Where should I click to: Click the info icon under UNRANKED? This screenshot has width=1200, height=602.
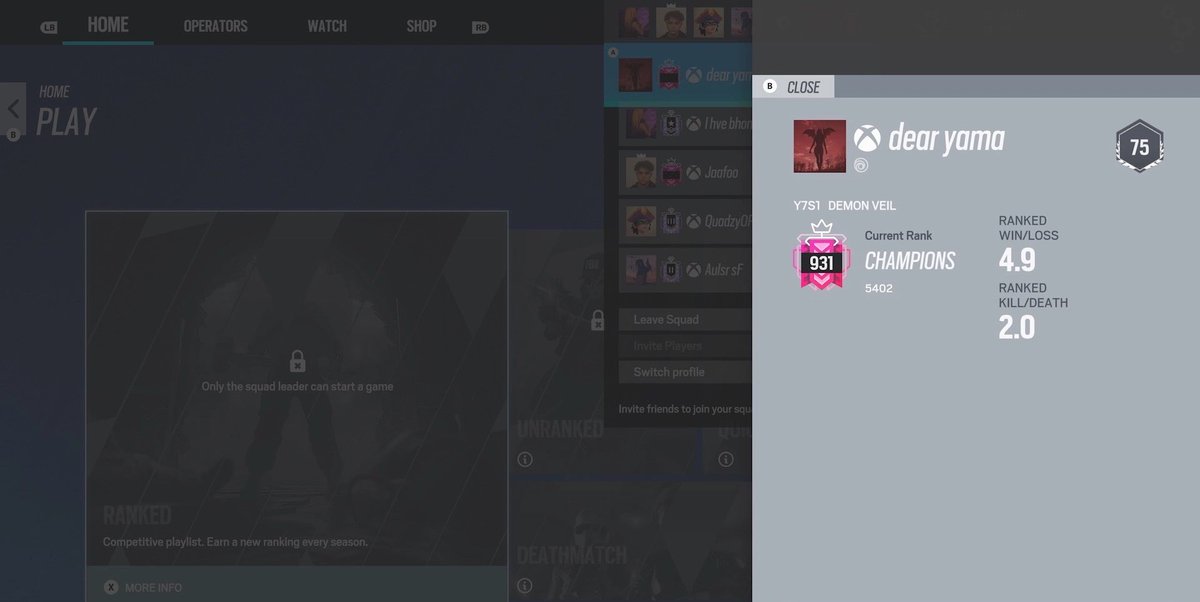pos(525,460)
